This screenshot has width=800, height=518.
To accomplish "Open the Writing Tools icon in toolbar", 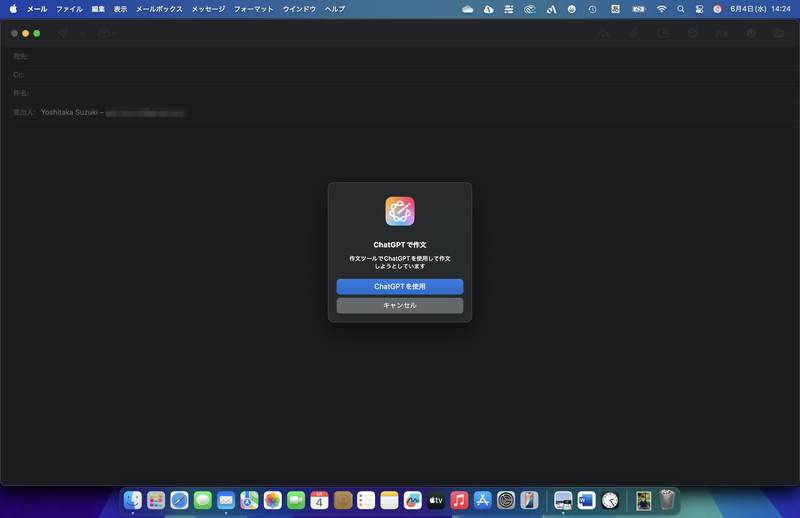I will (x=692, y=33).
